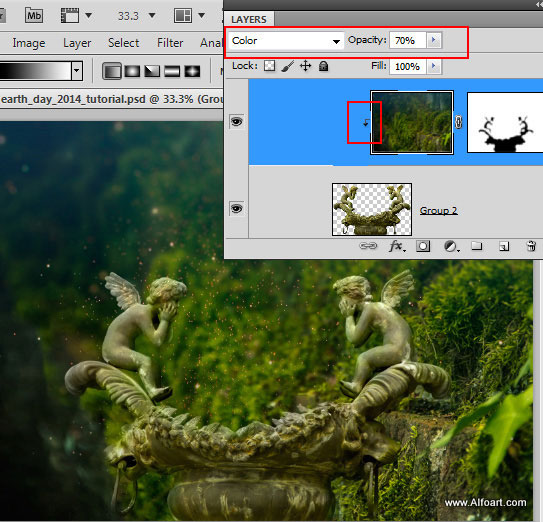Hide the clipped forest layer visibility eye
The width and height of the screenshot is (543, 522).
(x=237, y=122)
